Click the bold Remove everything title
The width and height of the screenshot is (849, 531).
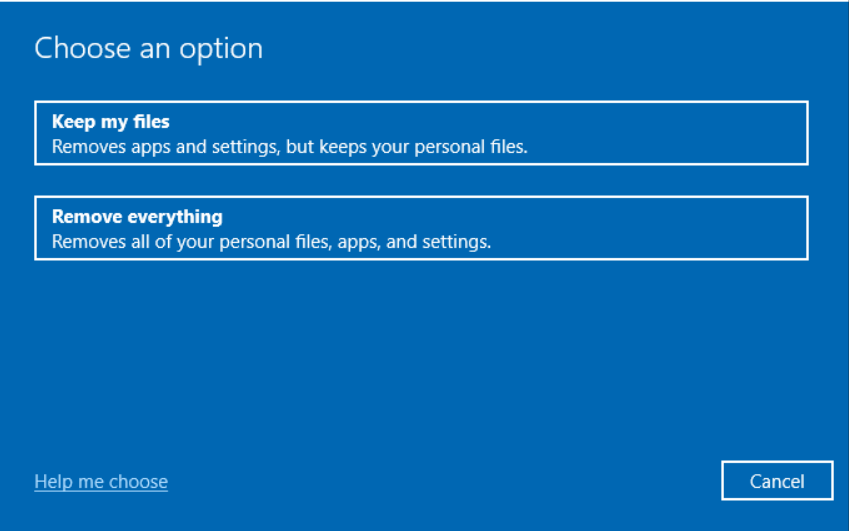[137, 217]
